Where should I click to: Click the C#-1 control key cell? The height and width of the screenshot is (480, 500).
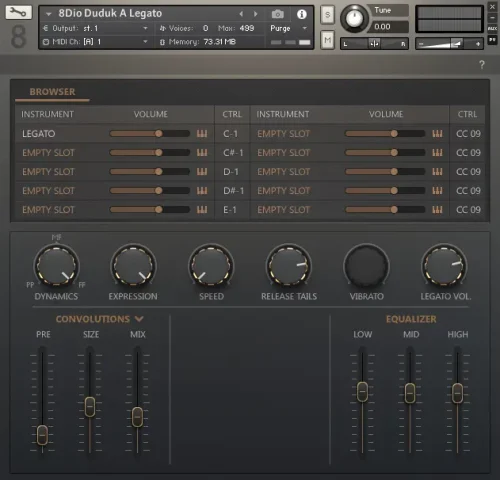point(233,153)
